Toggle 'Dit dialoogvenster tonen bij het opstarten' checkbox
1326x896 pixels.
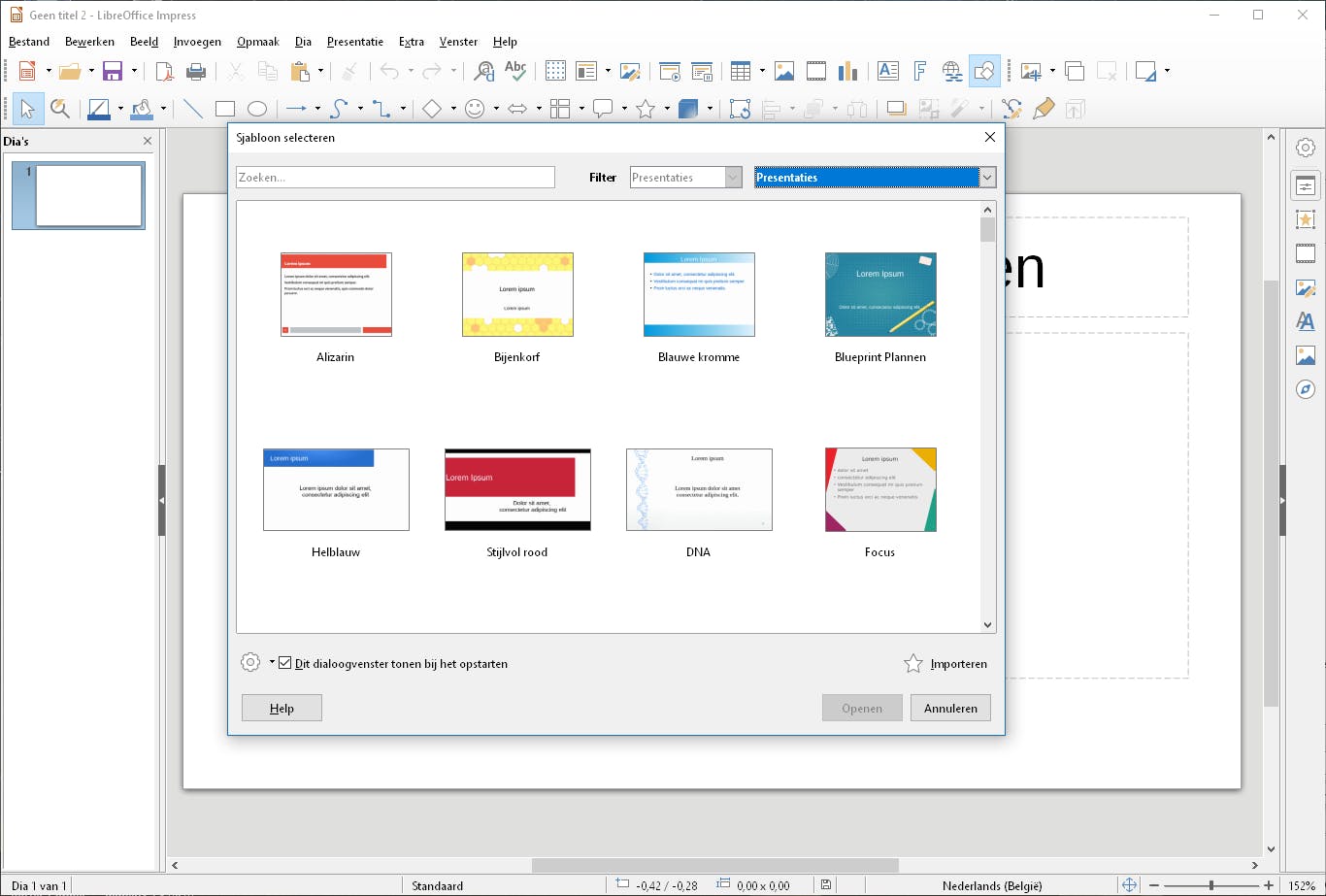285,663
